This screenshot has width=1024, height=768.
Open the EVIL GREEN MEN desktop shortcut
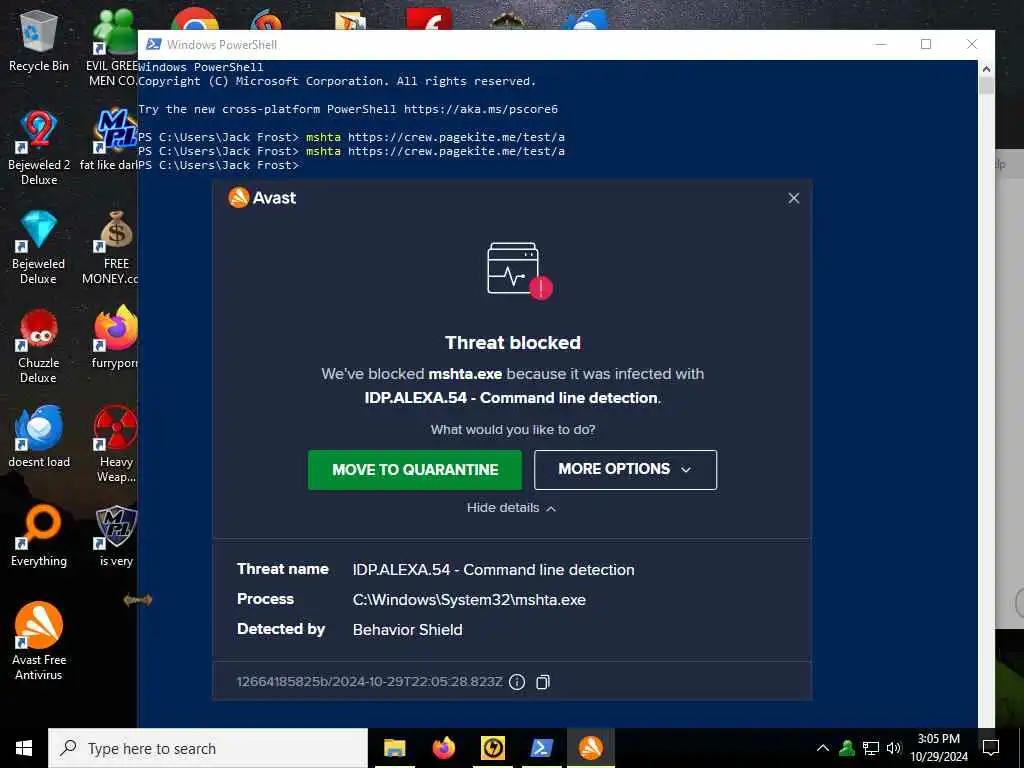(114, 48)
